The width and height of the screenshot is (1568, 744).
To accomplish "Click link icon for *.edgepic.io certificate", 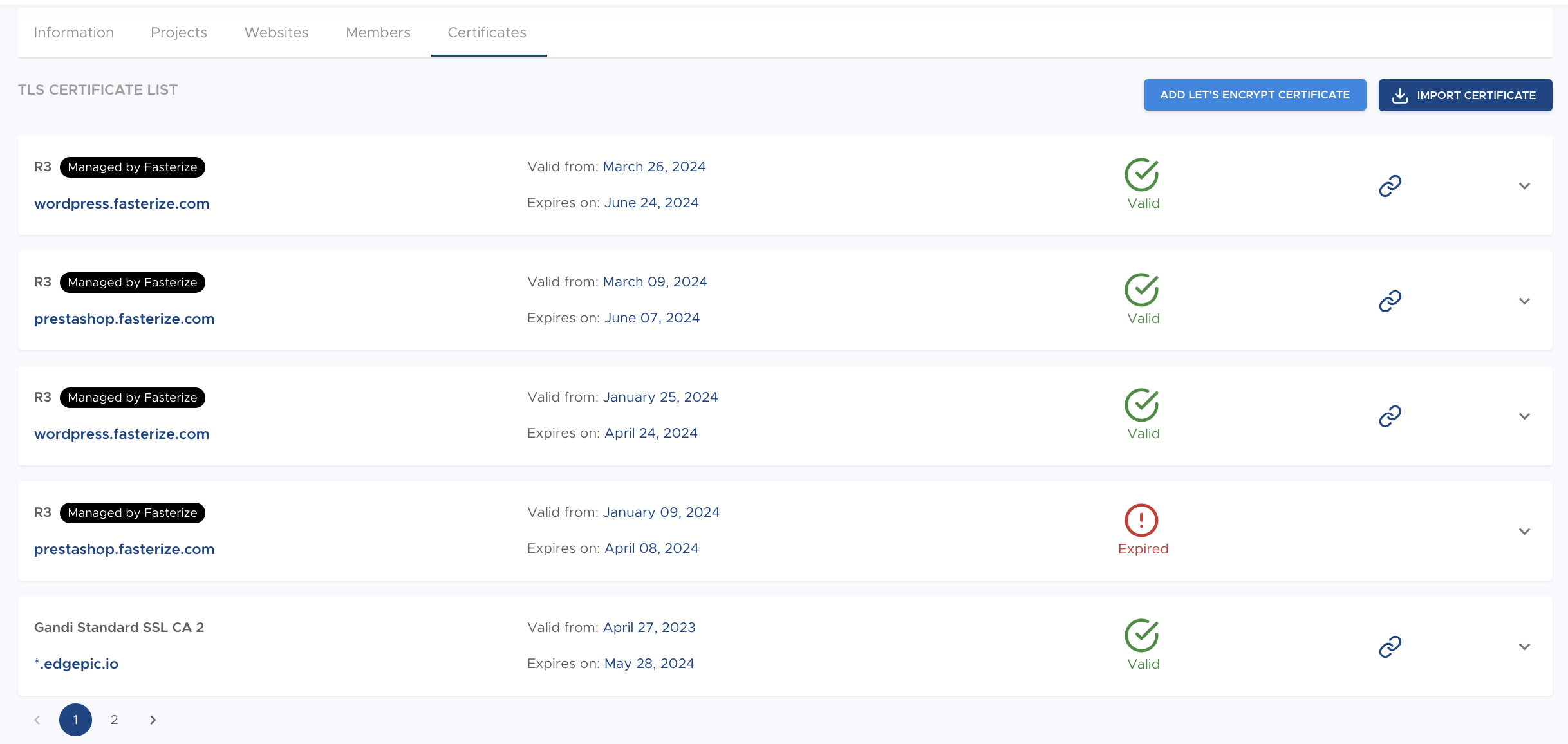I will point(1390,647).
